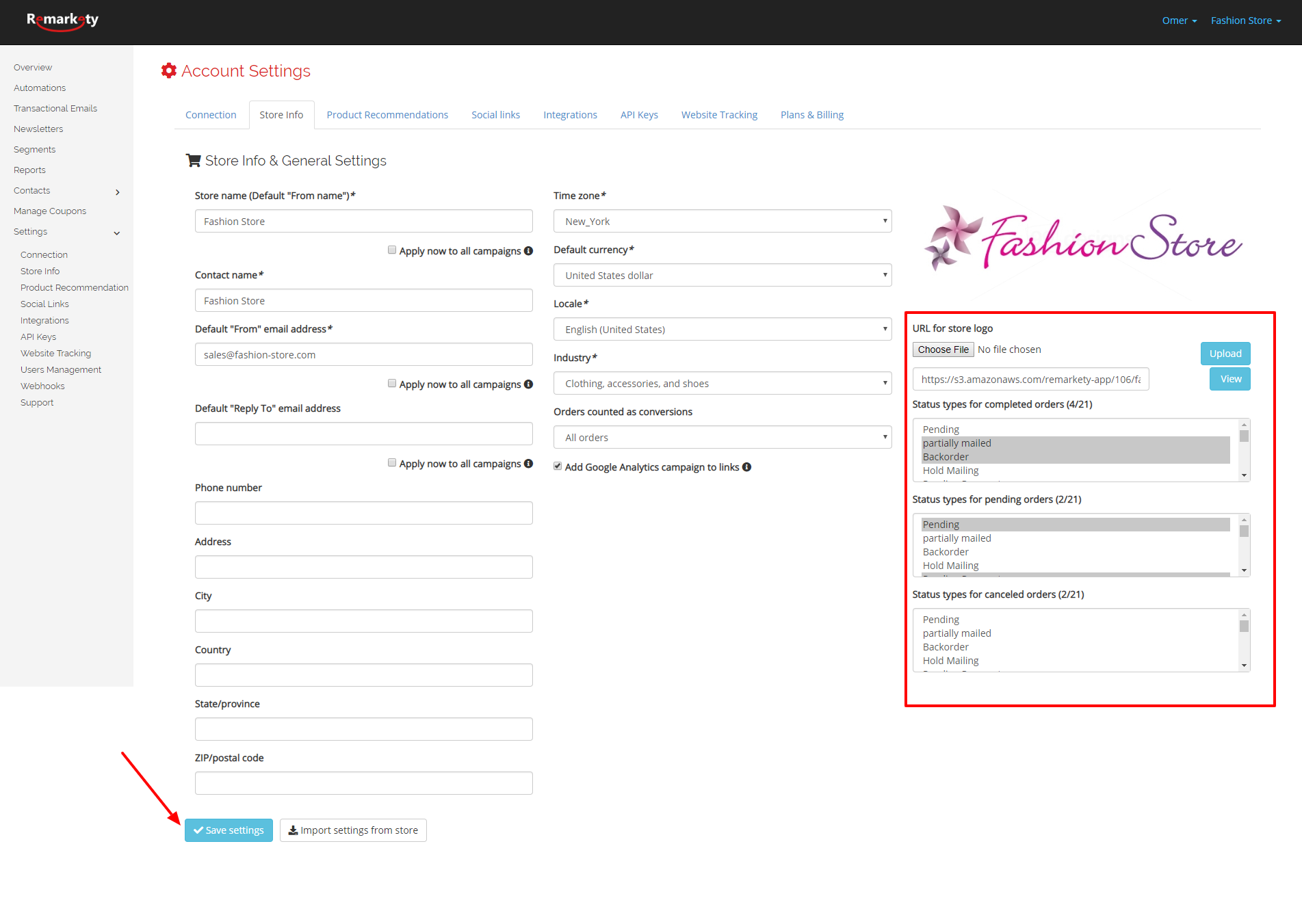Switch to the API Keys tab

point(639,115)
